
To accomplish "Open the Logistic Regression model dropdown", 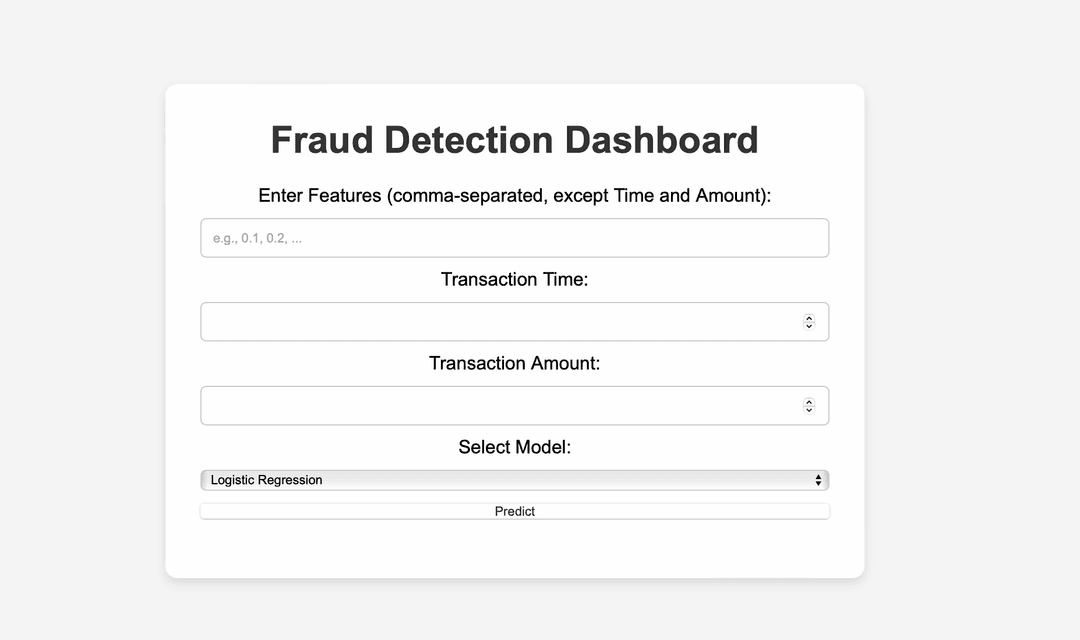I will point(514,481).
